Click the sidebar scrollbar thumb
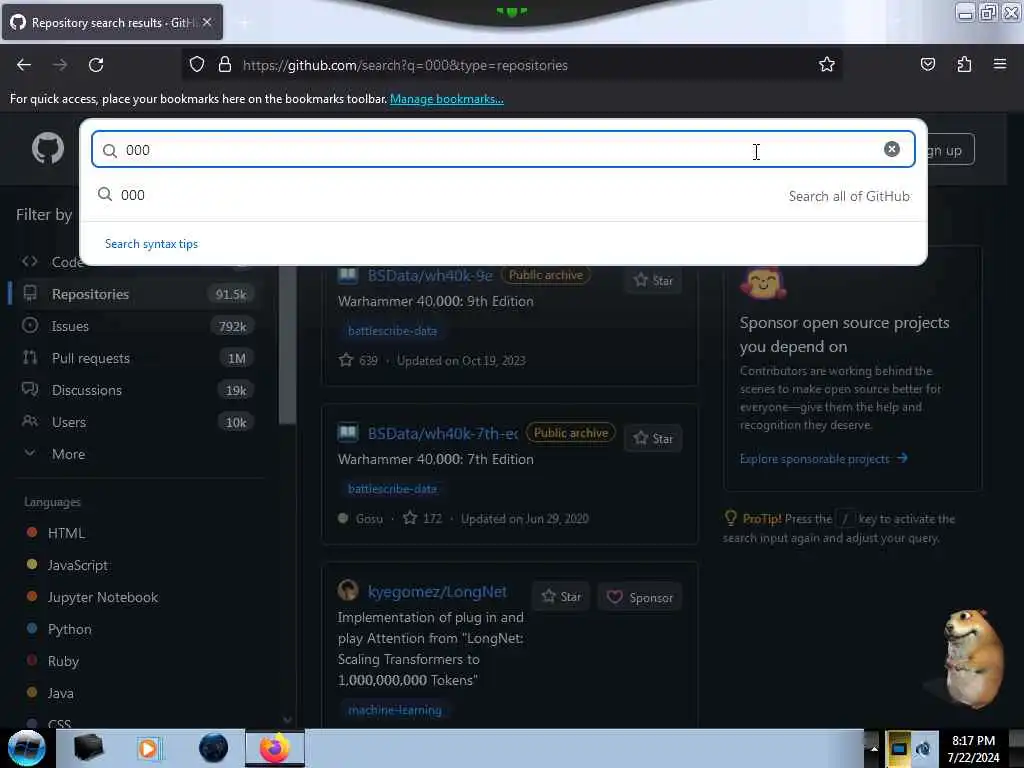Viewport: 1024px width, 768px height. (287, 345)
